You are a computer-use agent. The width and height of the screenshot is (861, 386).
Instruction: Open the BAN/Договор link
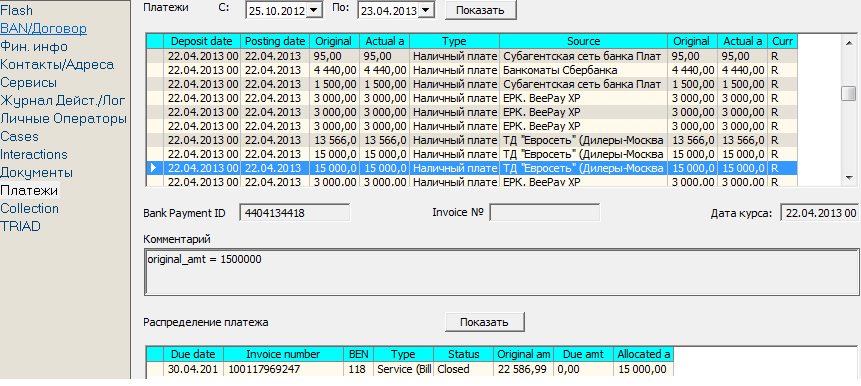[43, 29]
